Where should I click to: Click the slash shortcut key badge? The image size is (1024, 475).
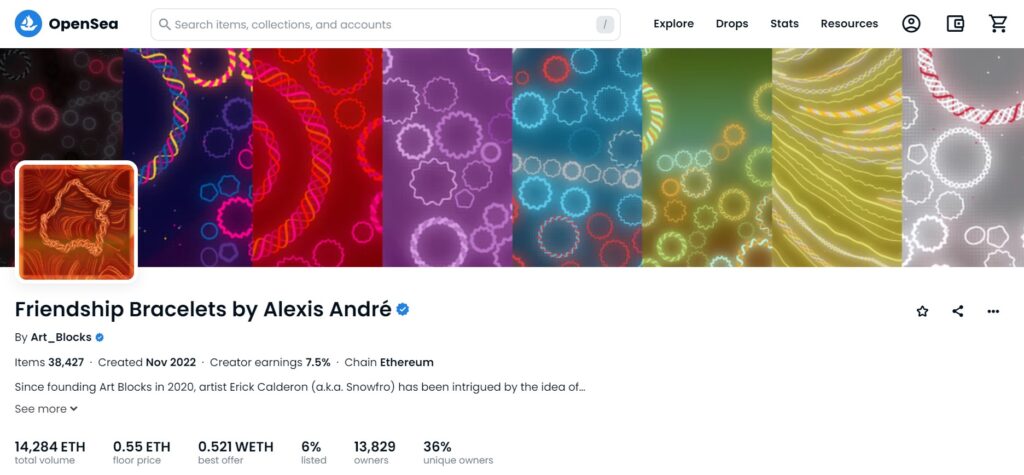(x=605, y=25)
